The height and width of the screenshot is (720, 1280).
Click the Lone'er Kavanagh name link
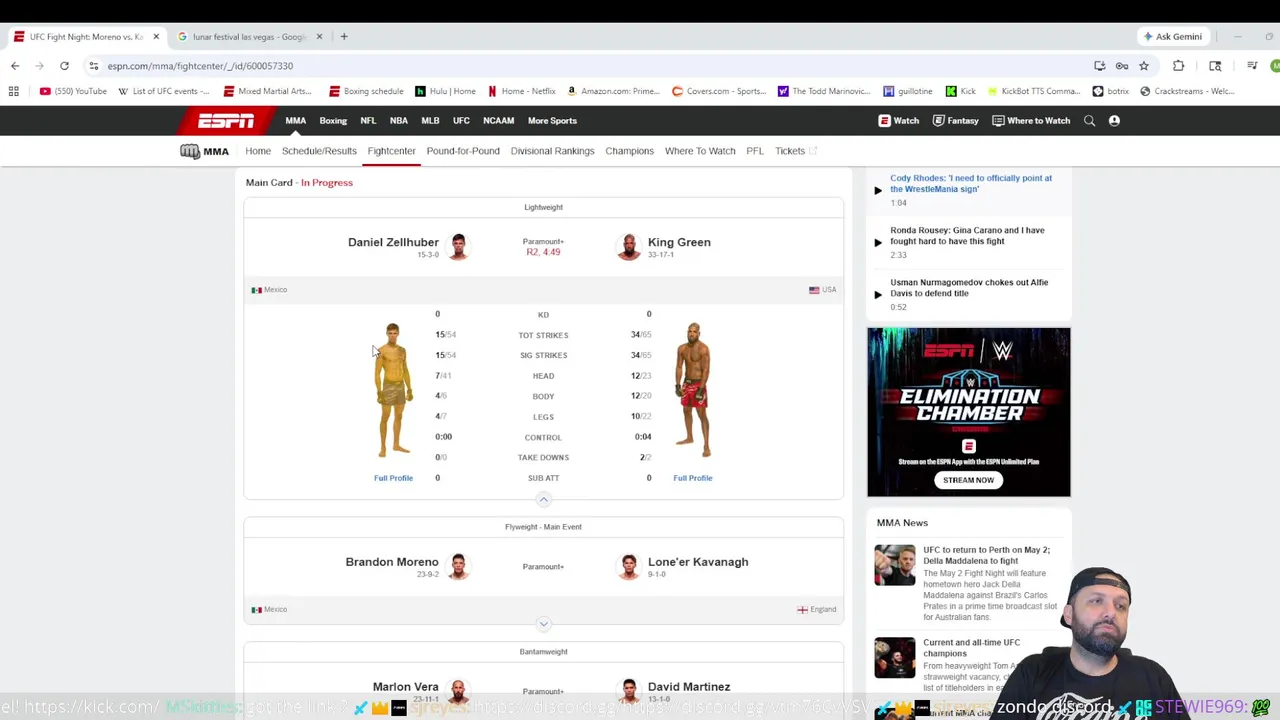(x=698, y=562)
